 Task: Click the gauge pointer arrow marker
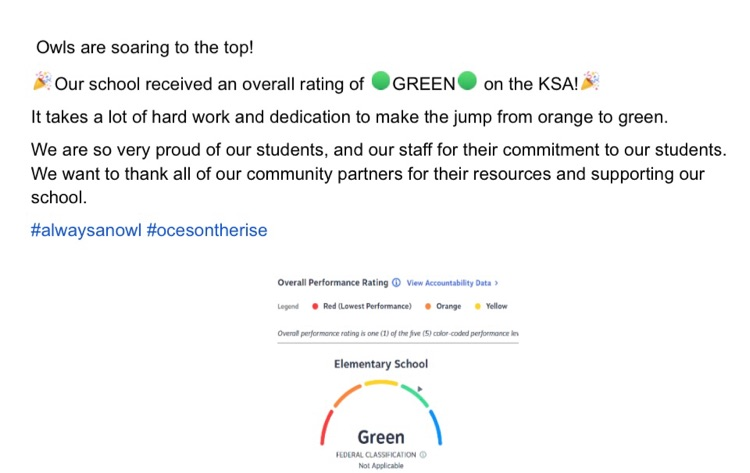tap(421, 389)
